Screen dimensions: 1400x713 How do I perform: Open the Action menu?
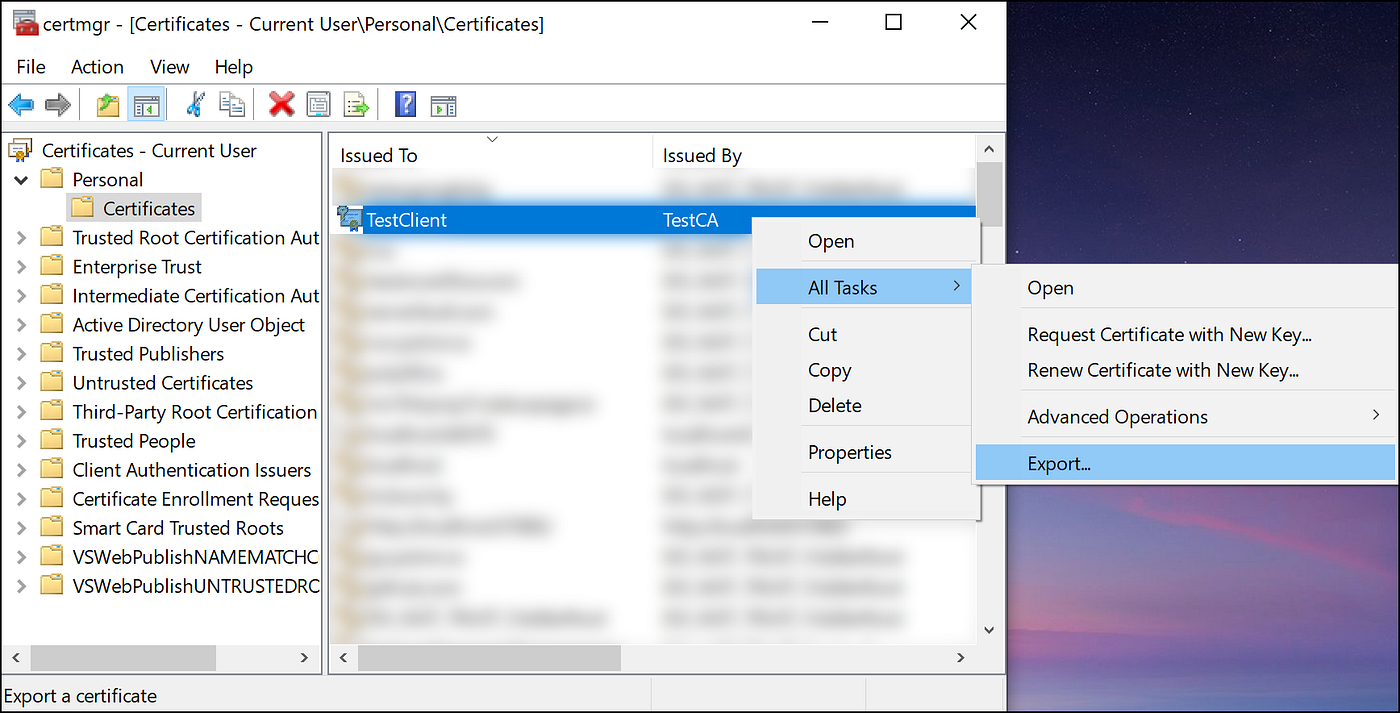(x=97, y=67)
